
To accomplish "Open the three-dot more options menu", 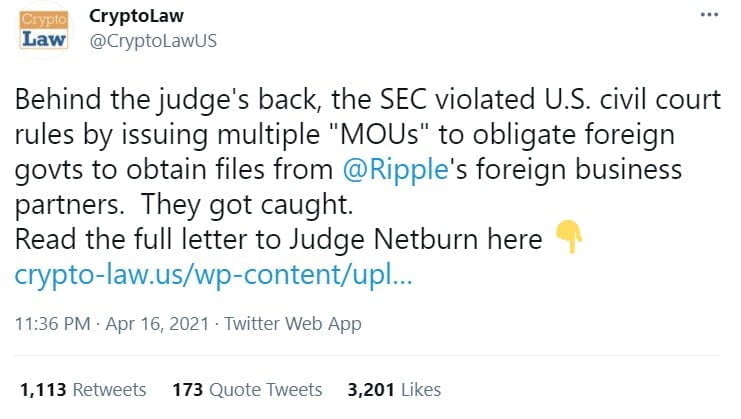I will pyautogui.click(x=709, y=19).
